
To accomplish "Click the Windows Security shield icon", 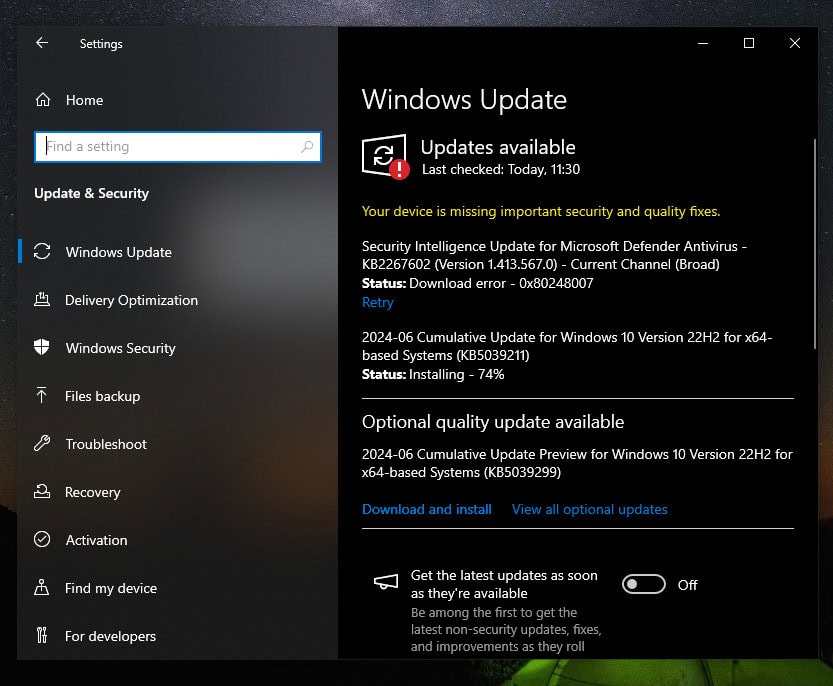I will point(41,348).
